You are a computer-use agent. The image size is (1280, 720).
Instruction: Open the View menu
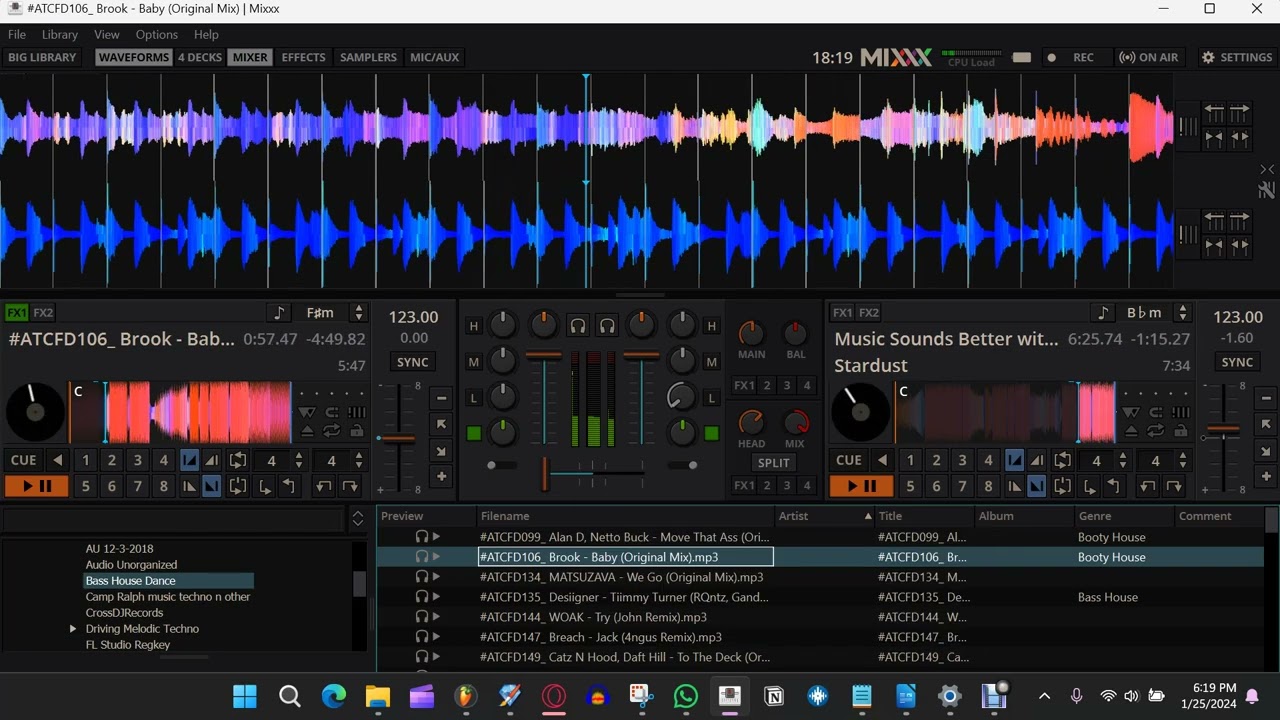pyautogui.click(x=107, y=34)
